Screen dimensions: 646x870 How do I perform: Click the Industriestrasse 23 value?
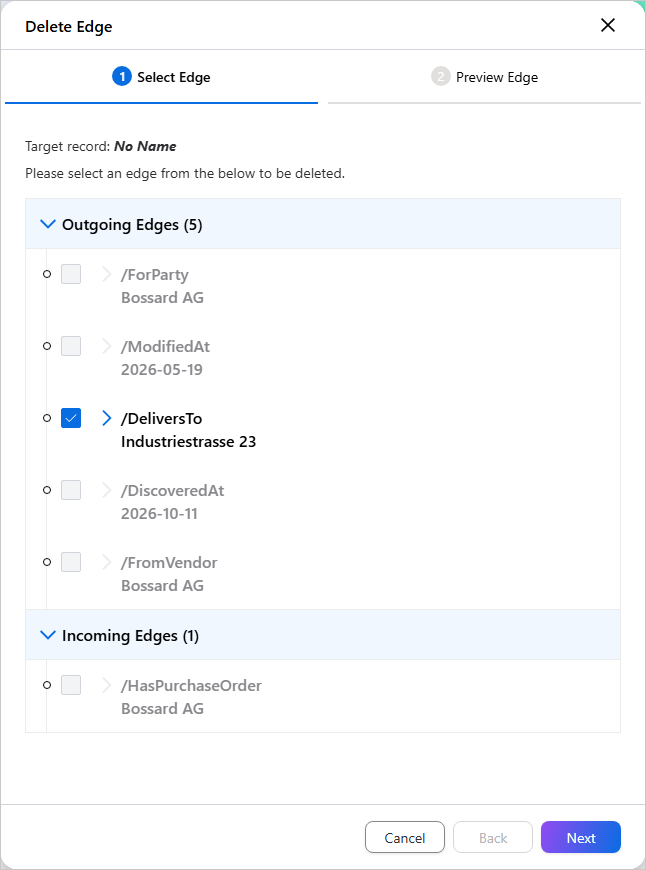coord(189,442)
